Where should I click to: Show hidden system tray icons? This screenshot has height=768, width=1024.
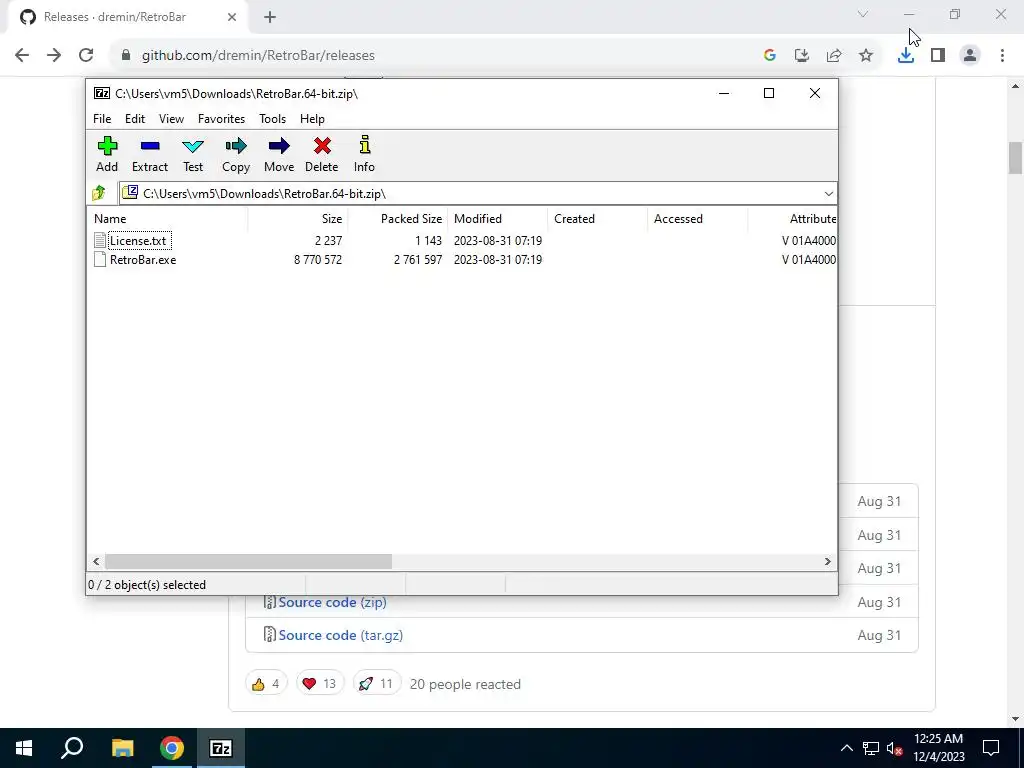(846, 748)
